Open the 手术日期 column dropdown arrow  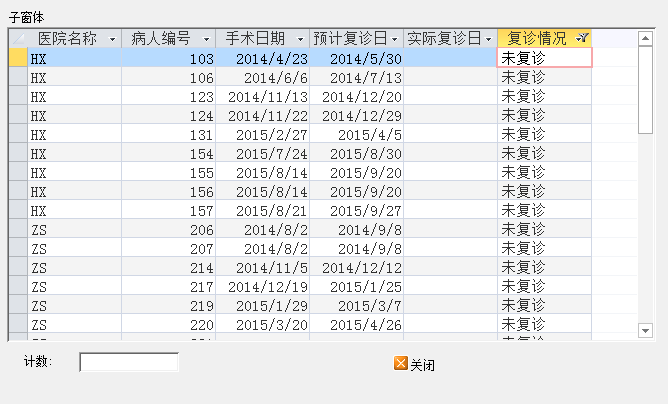pos(300,39)
